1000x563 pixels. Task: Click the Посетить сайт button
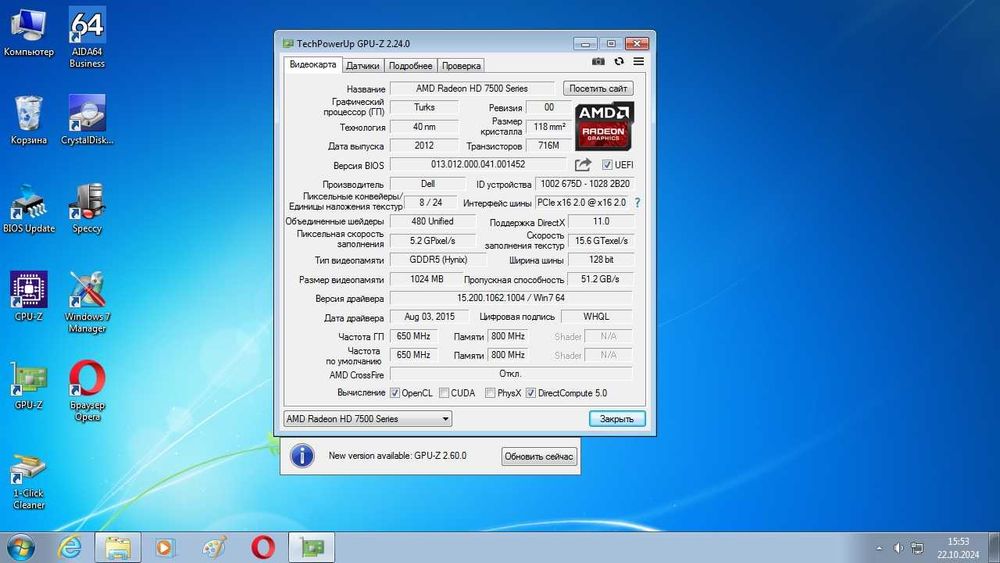[598, 89]
